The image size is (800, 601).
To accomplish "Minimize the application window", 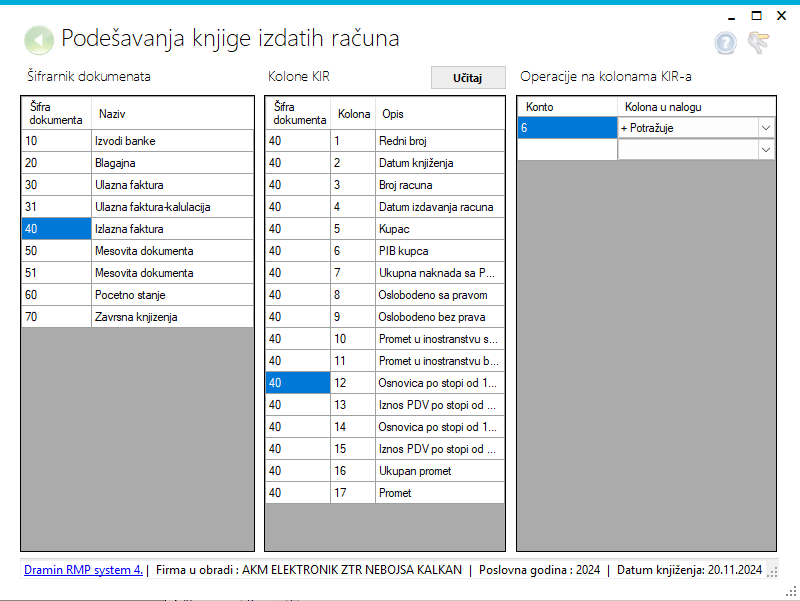I will point(728,15).
